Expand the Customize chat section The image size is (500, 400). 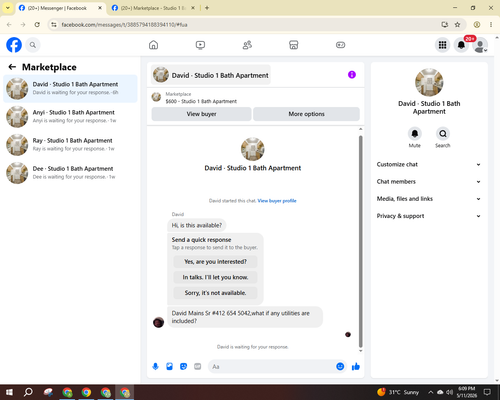click(x=429, y=164)
